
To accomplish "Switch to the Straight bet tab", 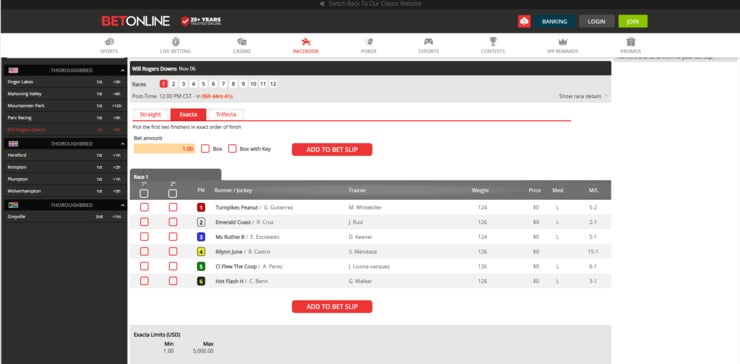I will tap(150, 115).
